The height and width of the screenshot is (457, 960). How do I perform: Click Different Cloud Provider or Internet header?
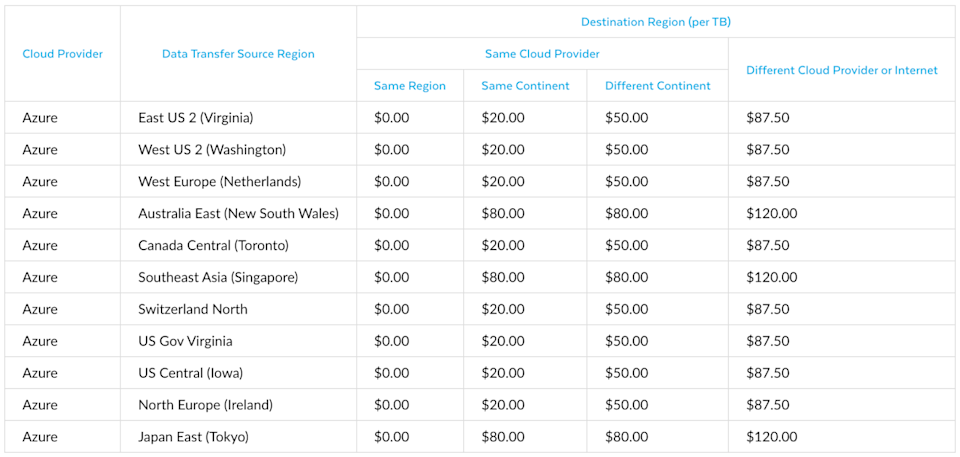point(842,70)
